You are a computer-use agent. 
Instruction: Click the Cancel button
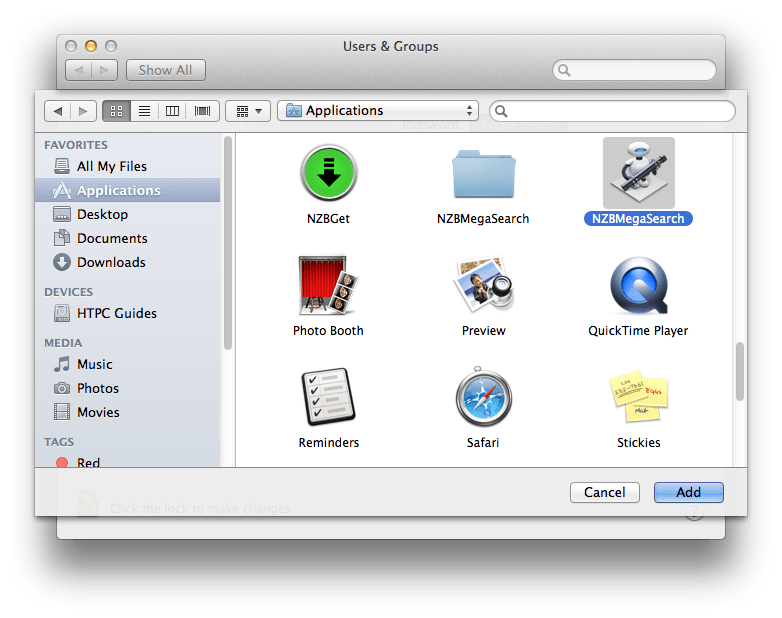(604, 492)
